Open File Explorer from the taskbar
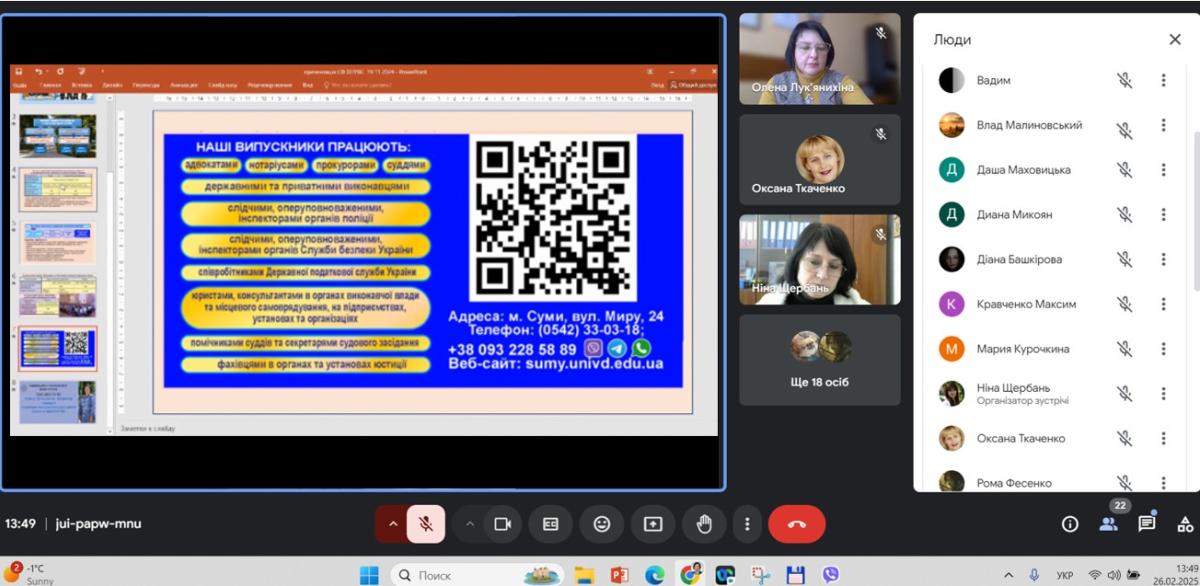 [585, 575]
